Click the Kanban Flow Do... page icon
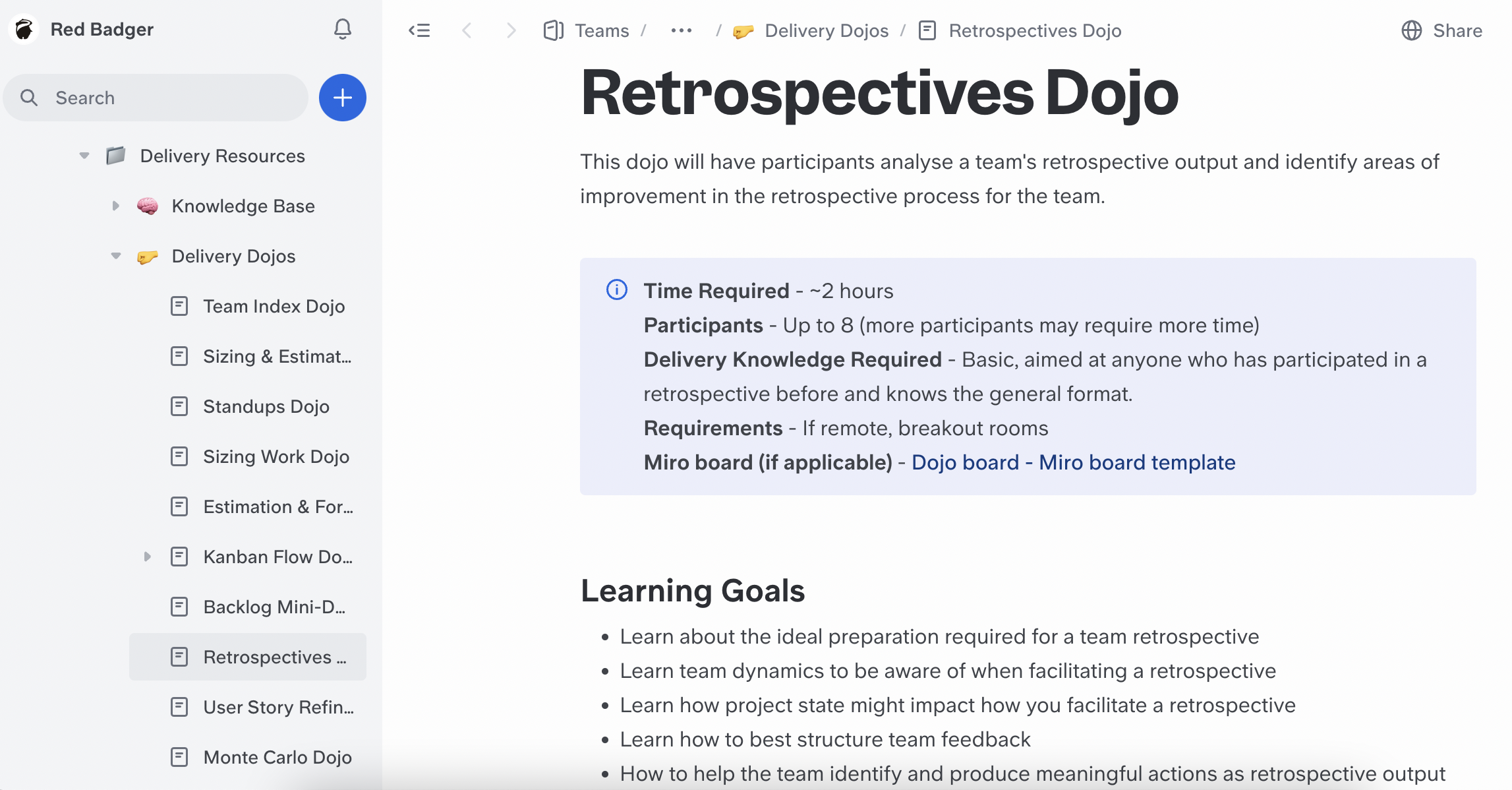 pyautogui.click(x=179, y=557)
